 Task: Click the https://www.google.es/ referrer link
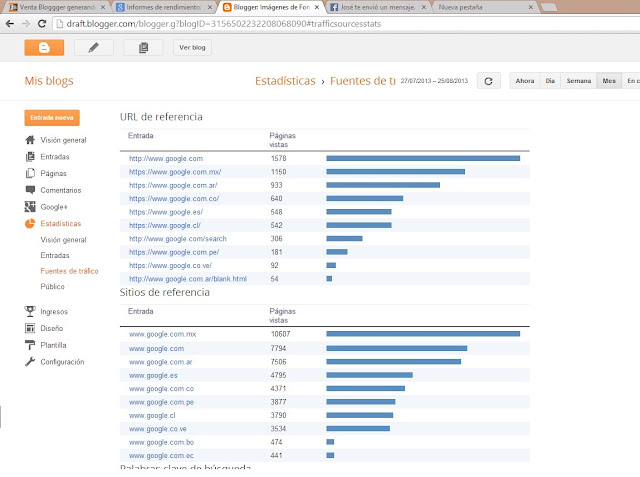(166, 212)
